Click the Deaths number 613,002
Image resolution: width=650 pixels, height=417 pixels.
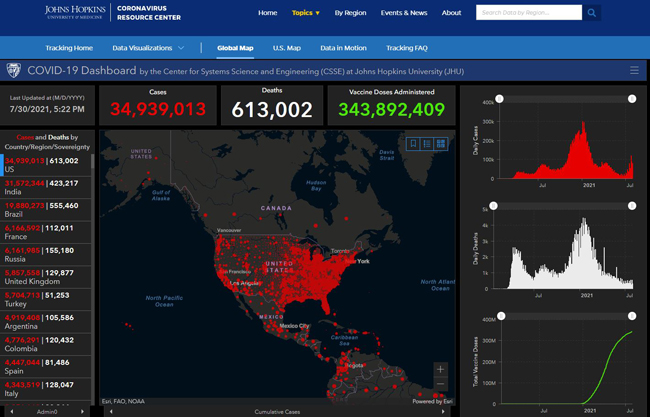point(272,110)
